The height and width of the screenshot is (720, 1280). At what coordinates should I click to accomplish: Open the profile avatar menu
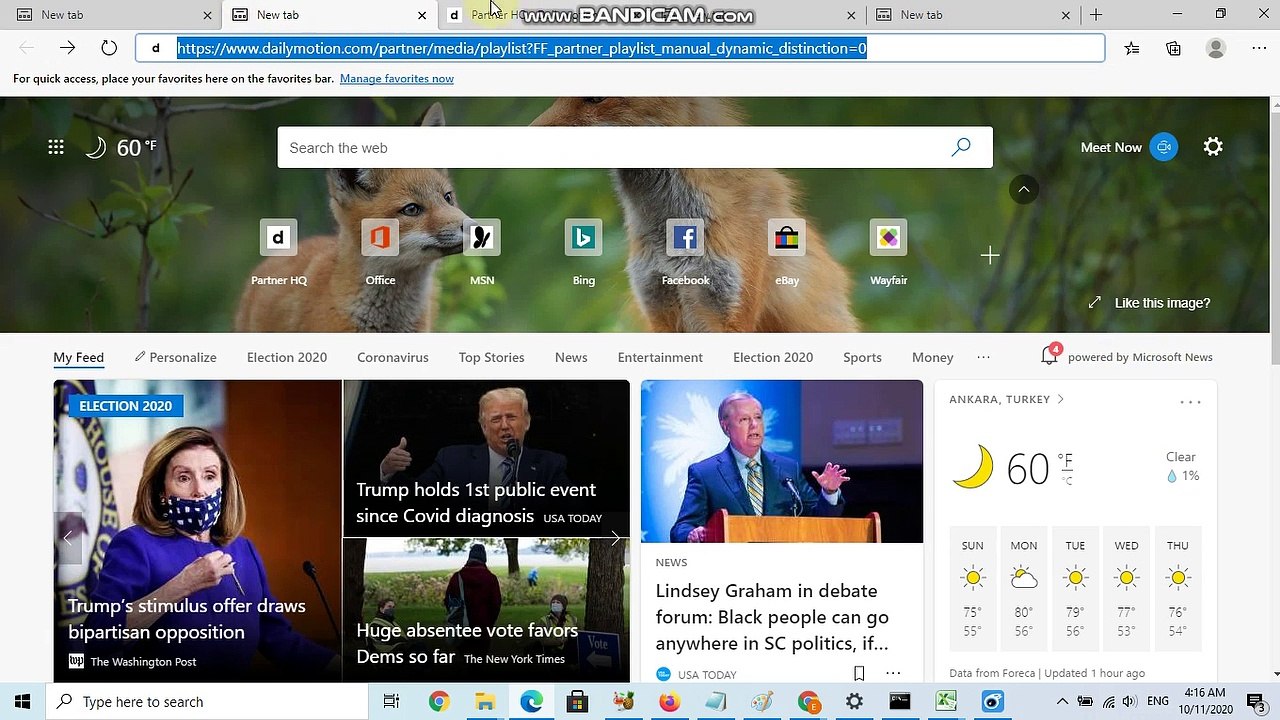(x=1216, y=48)
